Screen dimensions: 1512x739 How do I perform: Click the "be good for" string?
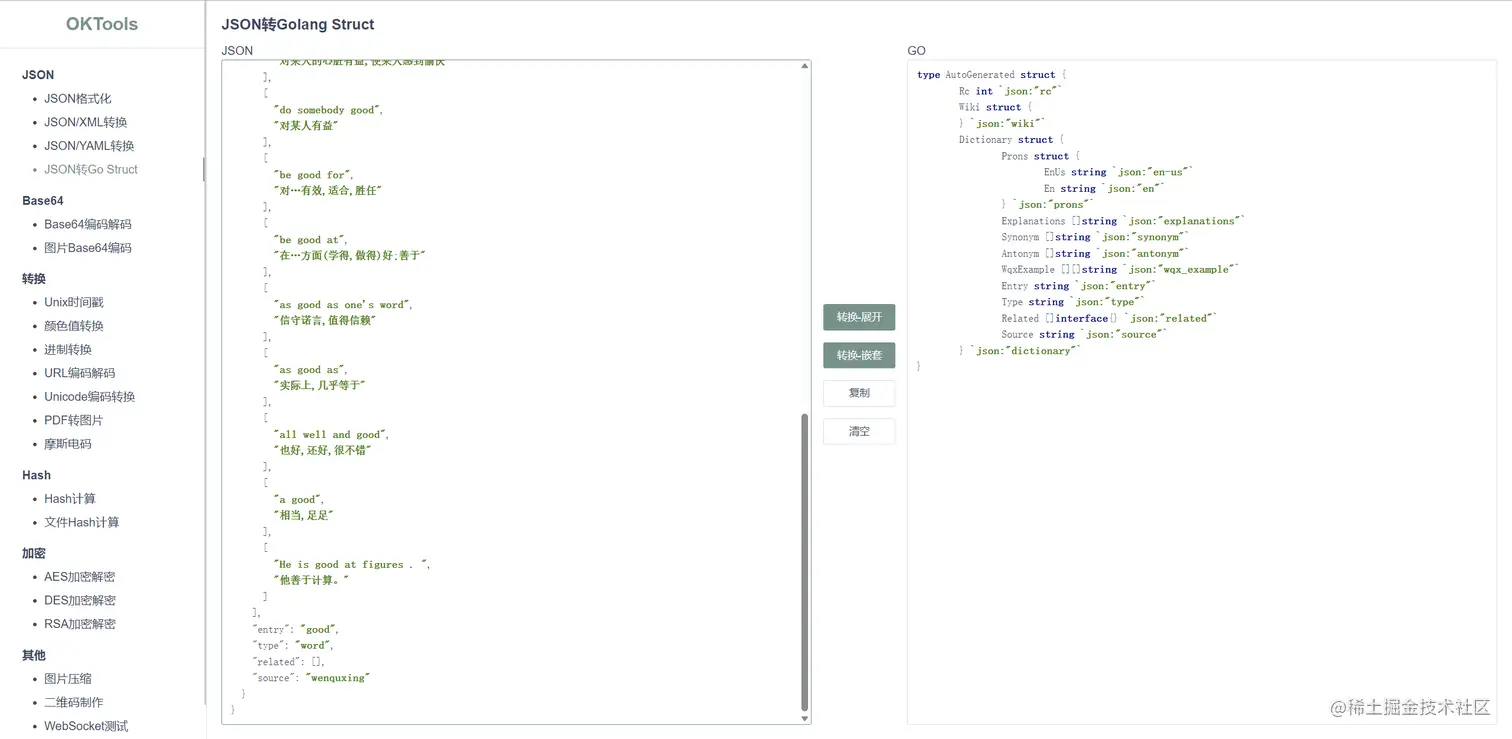pyautogui.click(x=313, y=175)
